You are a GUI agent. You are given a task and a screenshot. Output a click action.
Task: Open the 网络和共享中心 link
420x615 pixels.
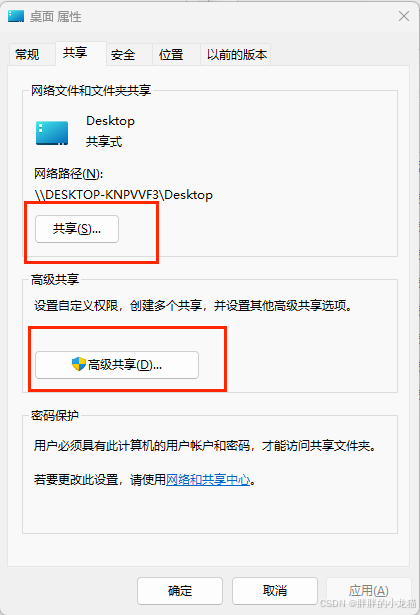click(x=208, y=479)
